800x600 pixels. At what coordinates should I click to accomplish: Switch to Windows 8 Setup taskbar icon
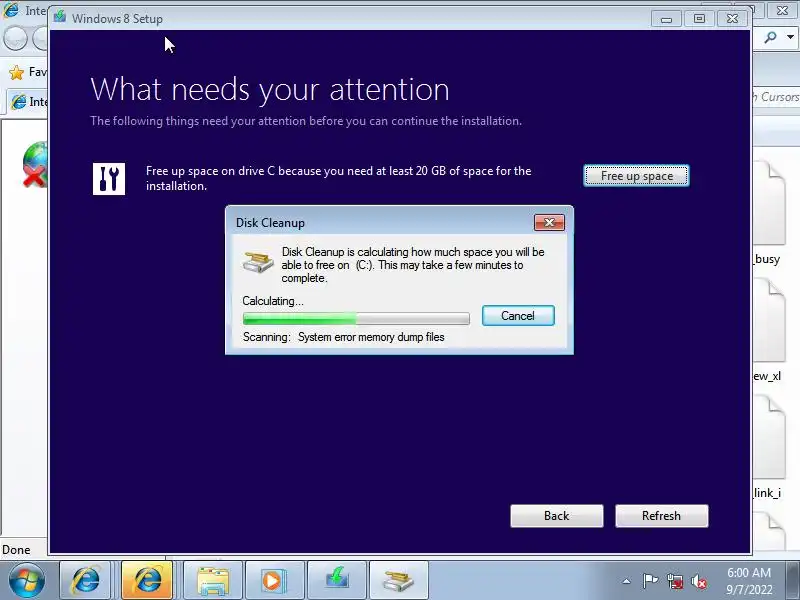click(337, 580)
